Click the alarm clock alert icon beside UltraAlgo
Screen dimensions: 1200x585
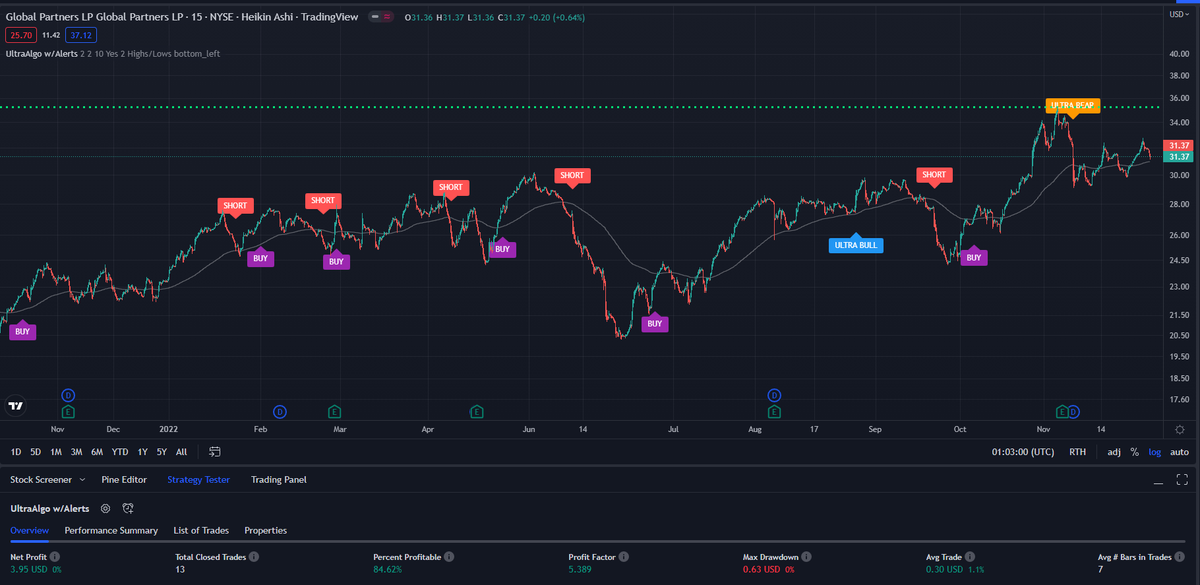(128, 508)
